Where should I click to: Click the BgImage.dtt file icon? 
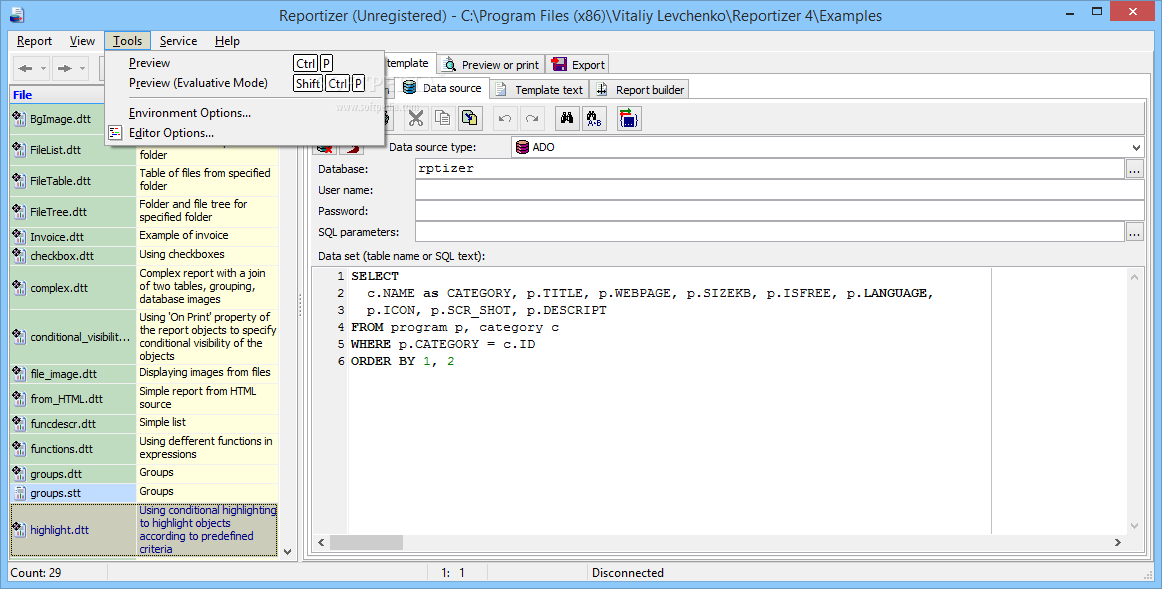[19, 119]
